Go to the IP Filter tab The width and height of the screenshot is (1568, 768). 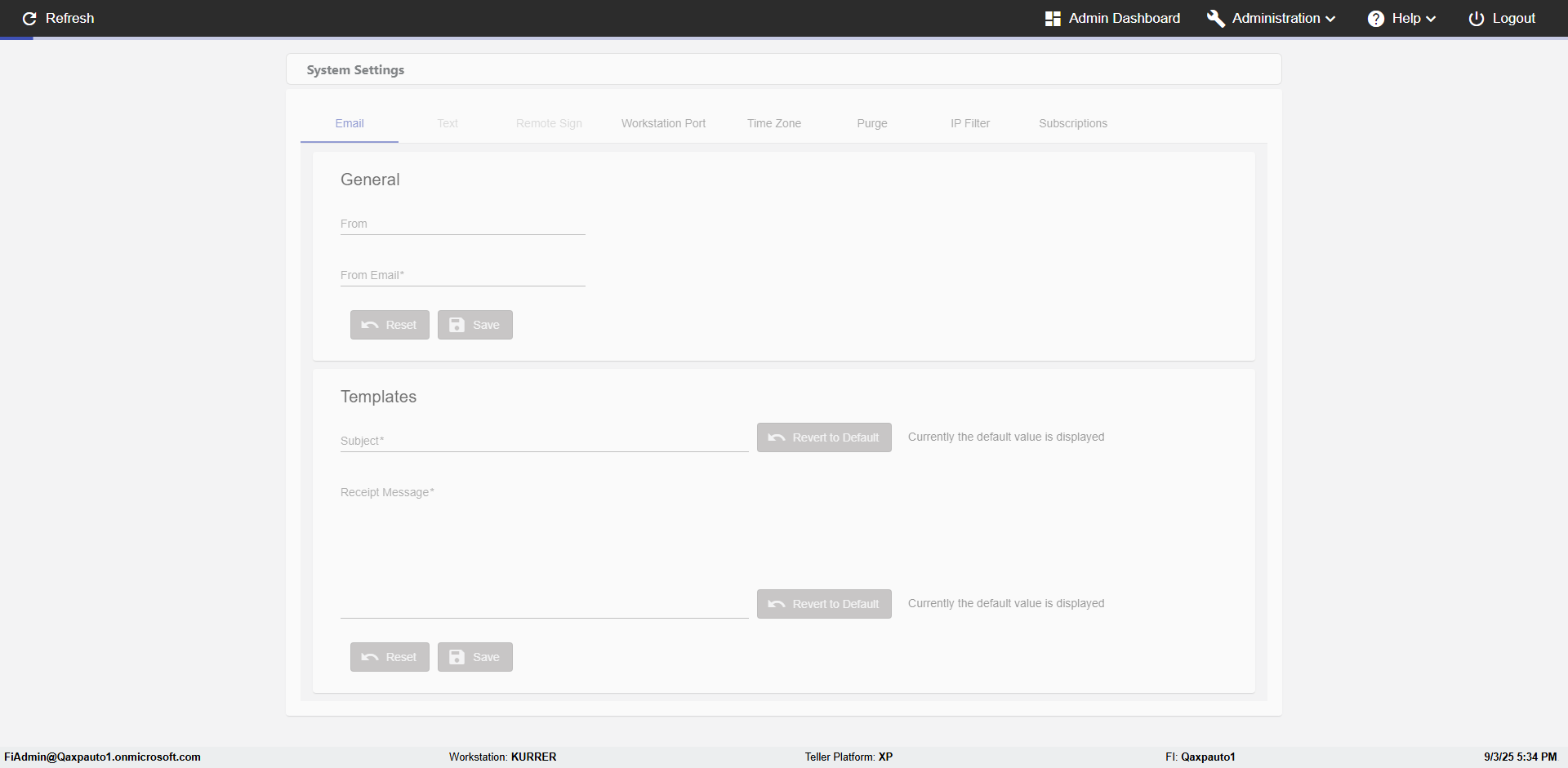pos(970,123)
